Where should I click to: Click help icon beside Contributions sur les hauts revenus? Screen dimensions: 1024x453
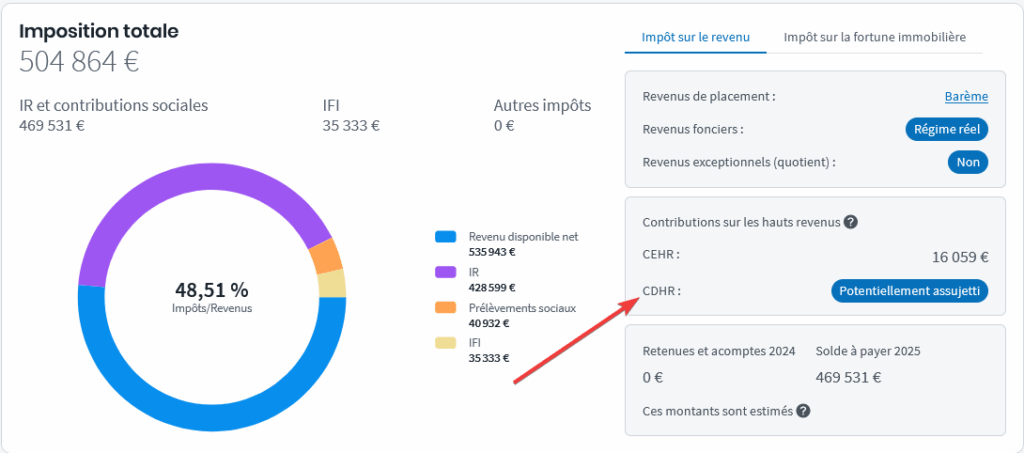tap(850, 222)
